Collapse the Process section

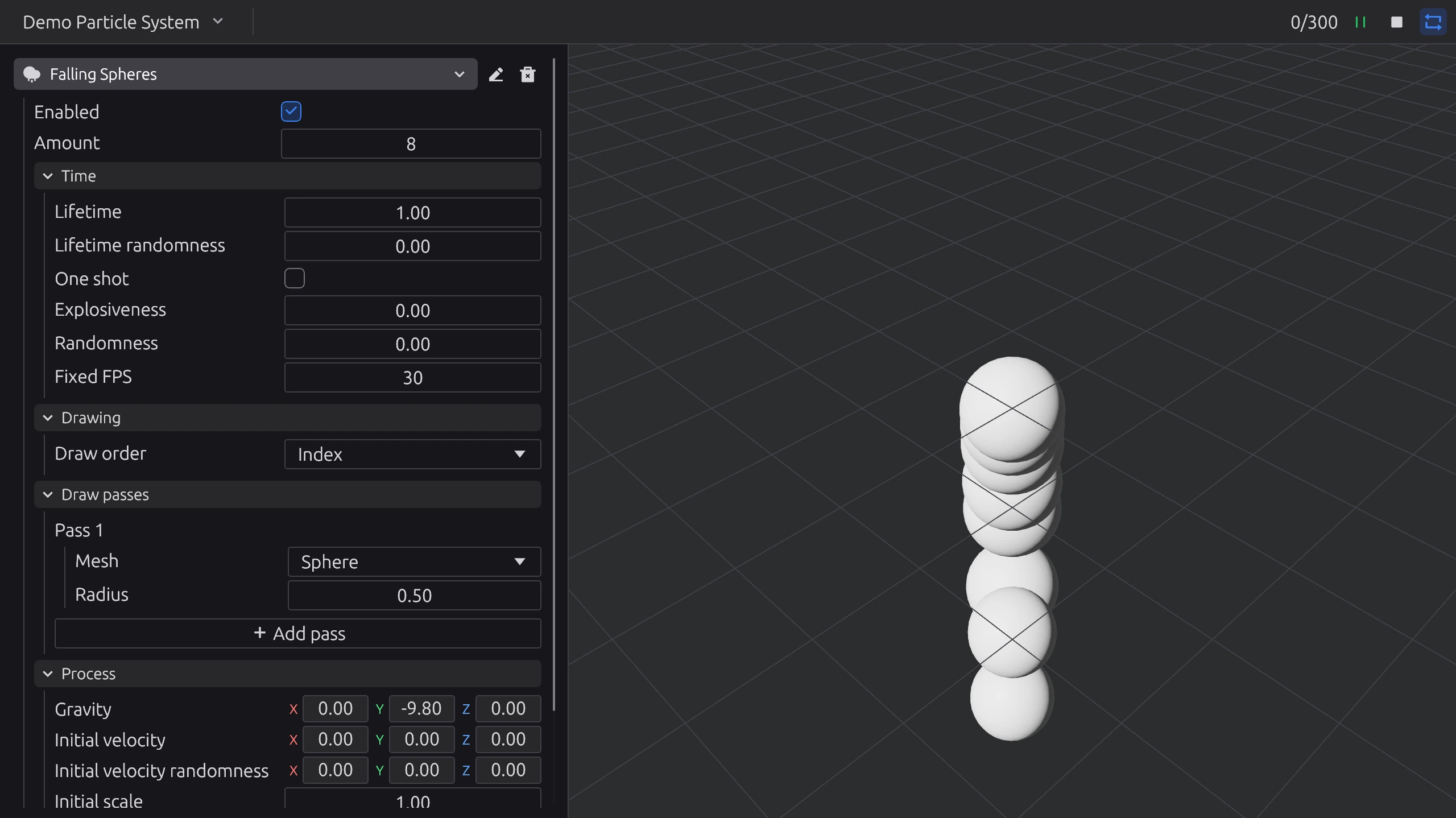48,674
